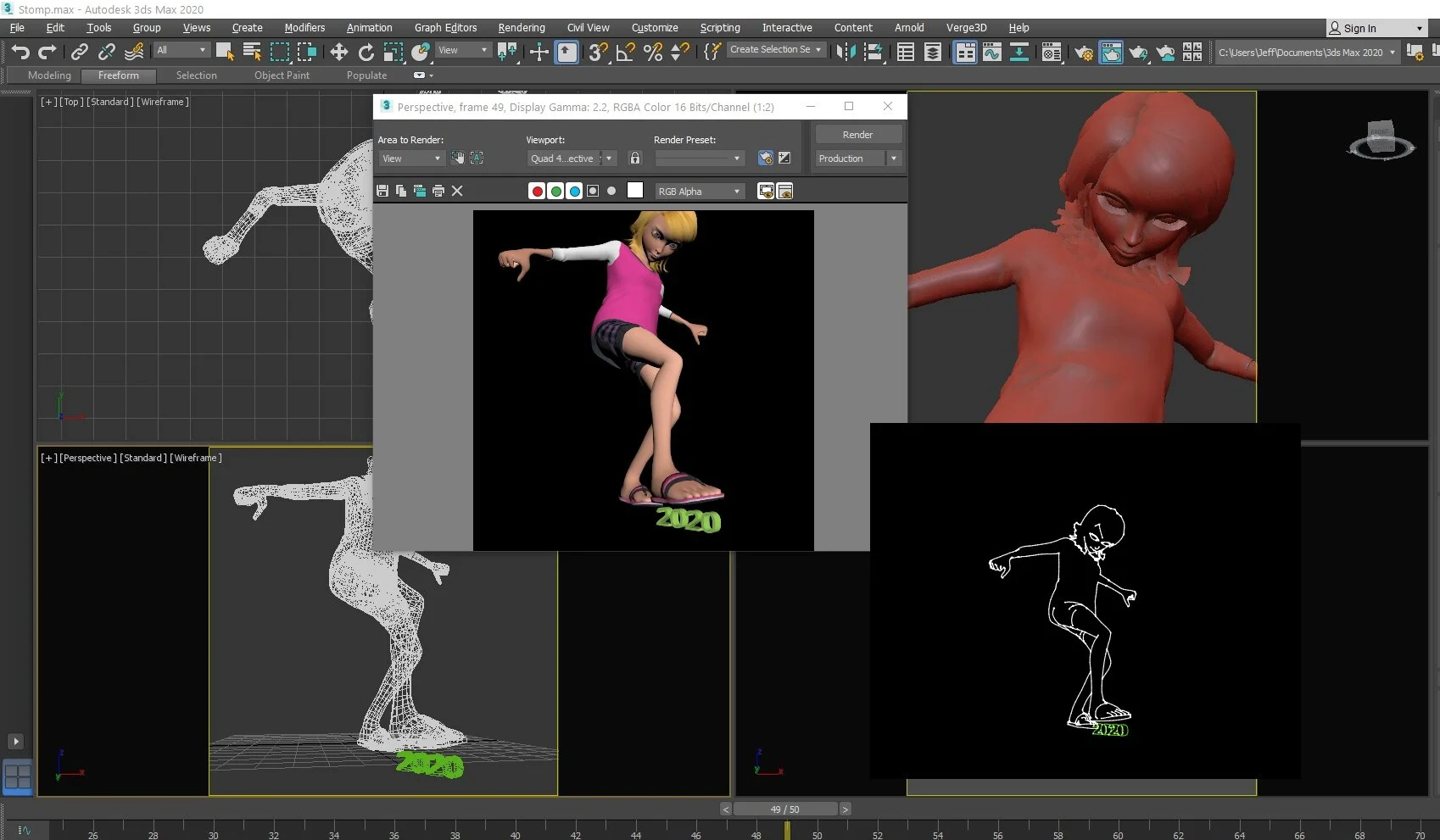Select the Rotate transform tool
Screen dimensions: 1440x840
366,53
